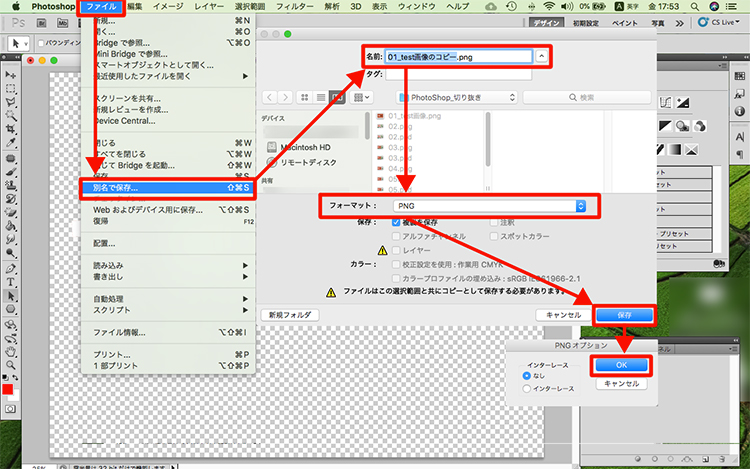Select the なし interlace radio button
The width and height of the screenshot is (750, 469).
[x=527, y=376]
